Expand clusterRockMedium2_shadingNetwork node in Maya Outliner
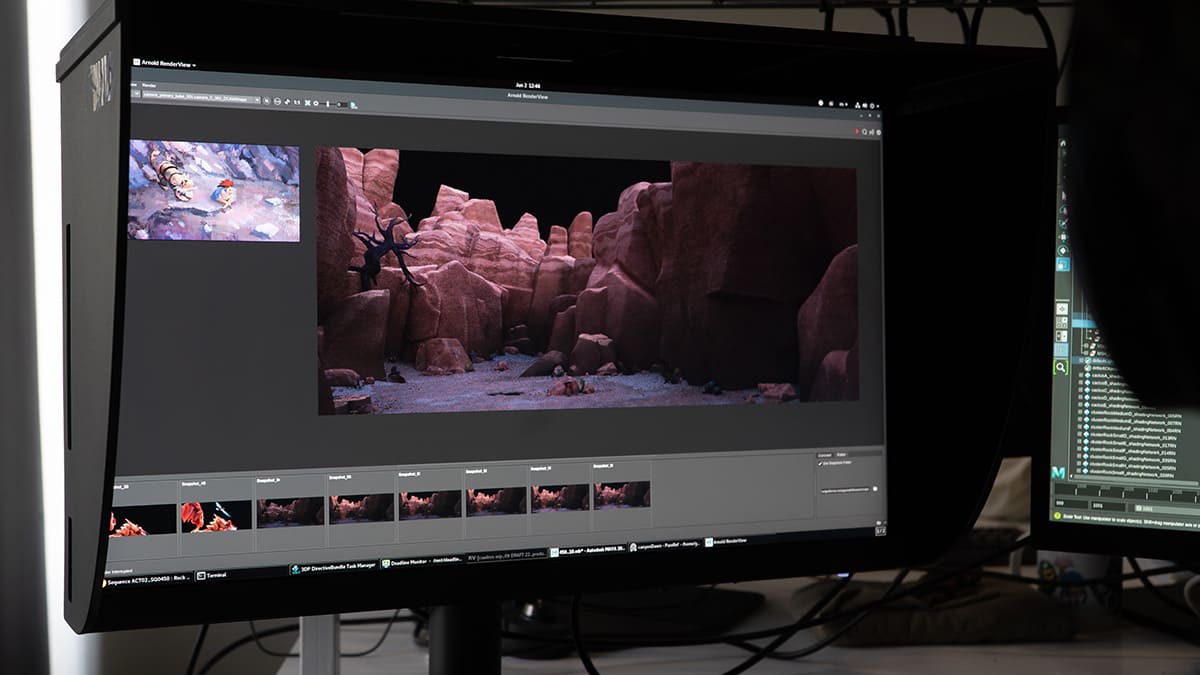The image size is (1200, 675). tap(1080, 429)
